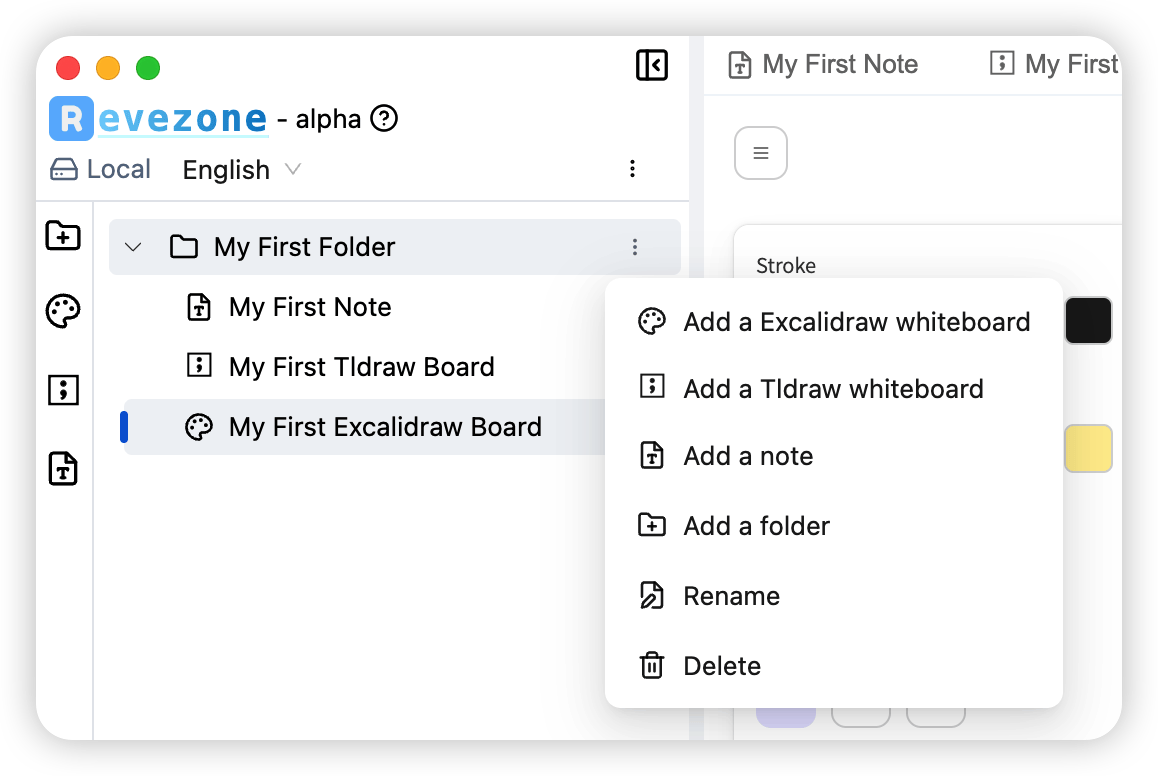Open the English language dropdown
This screenshot has width=1158, height=776.
pos(241,170)
